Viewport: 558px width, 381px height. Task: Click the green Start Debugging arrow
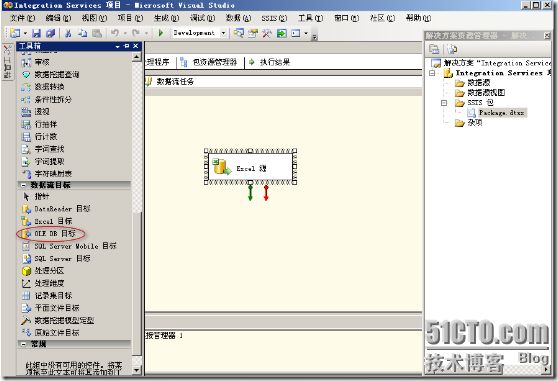point(160,33)
